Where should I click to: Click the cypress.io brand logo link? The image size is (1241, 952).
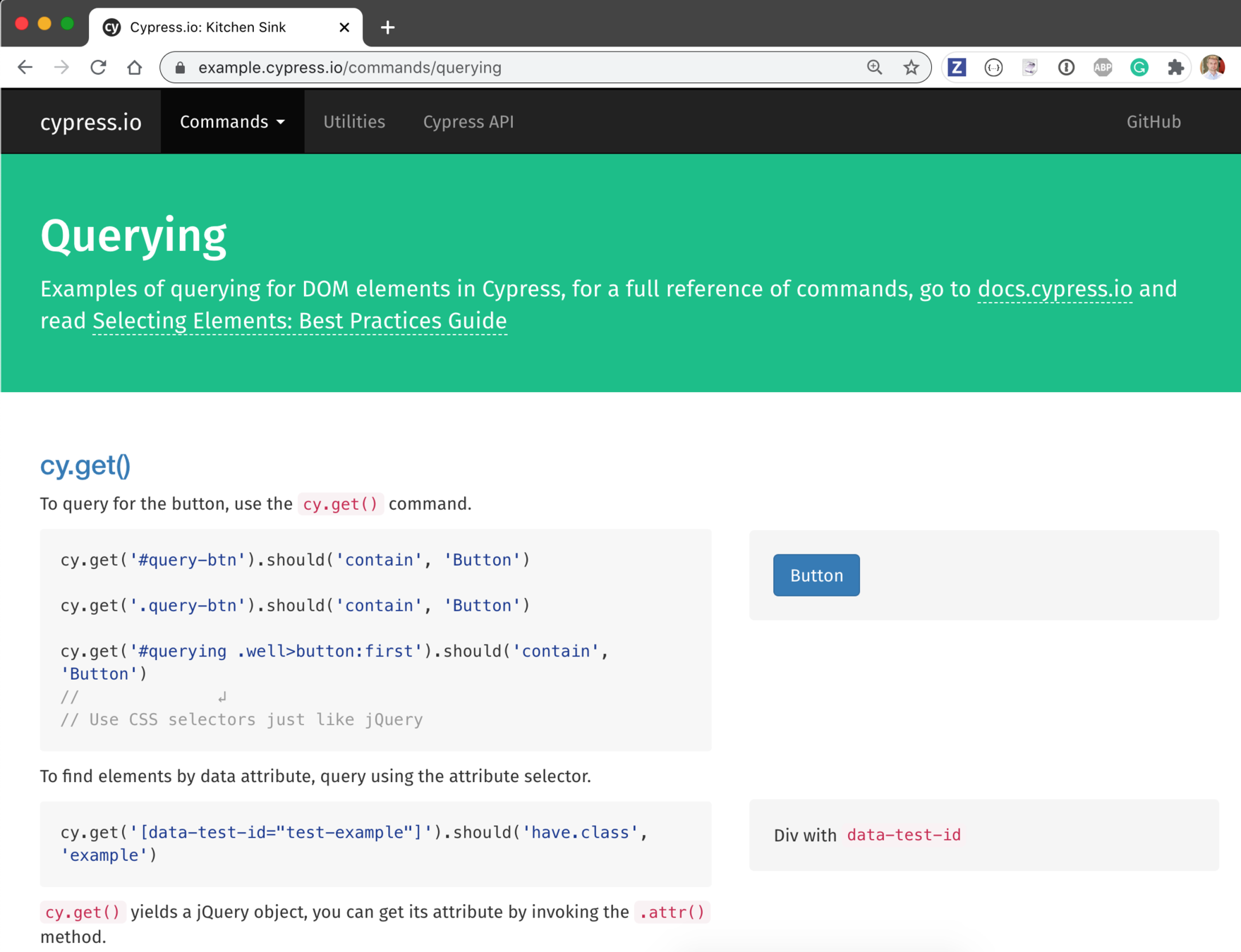pos(91,122)
